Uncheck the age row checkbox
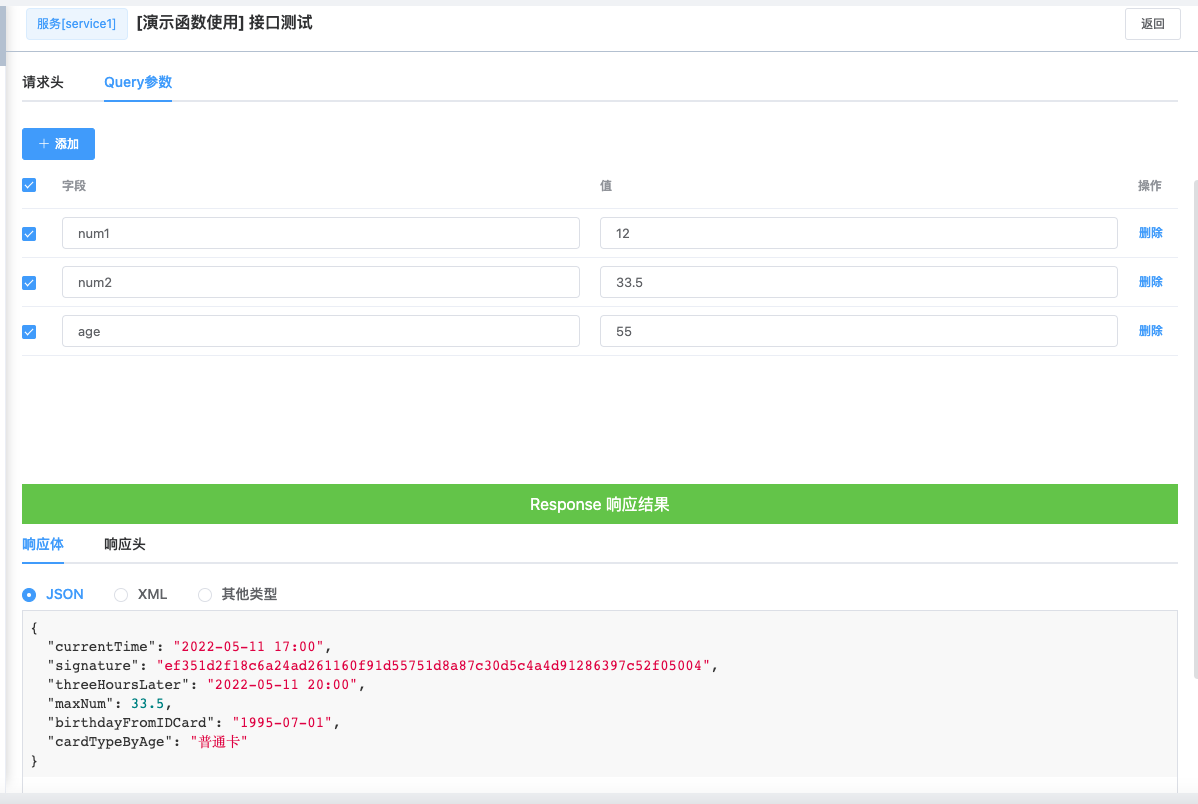The width and height of the screenshot is (1198, 804). (x=29, y=332)
